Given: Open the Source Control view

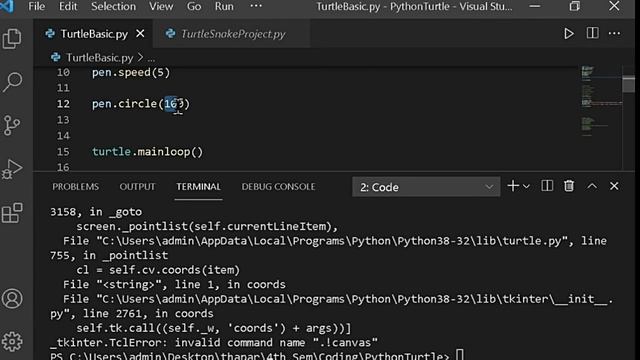Looking at the screenshot, I should tap(11, 125).
